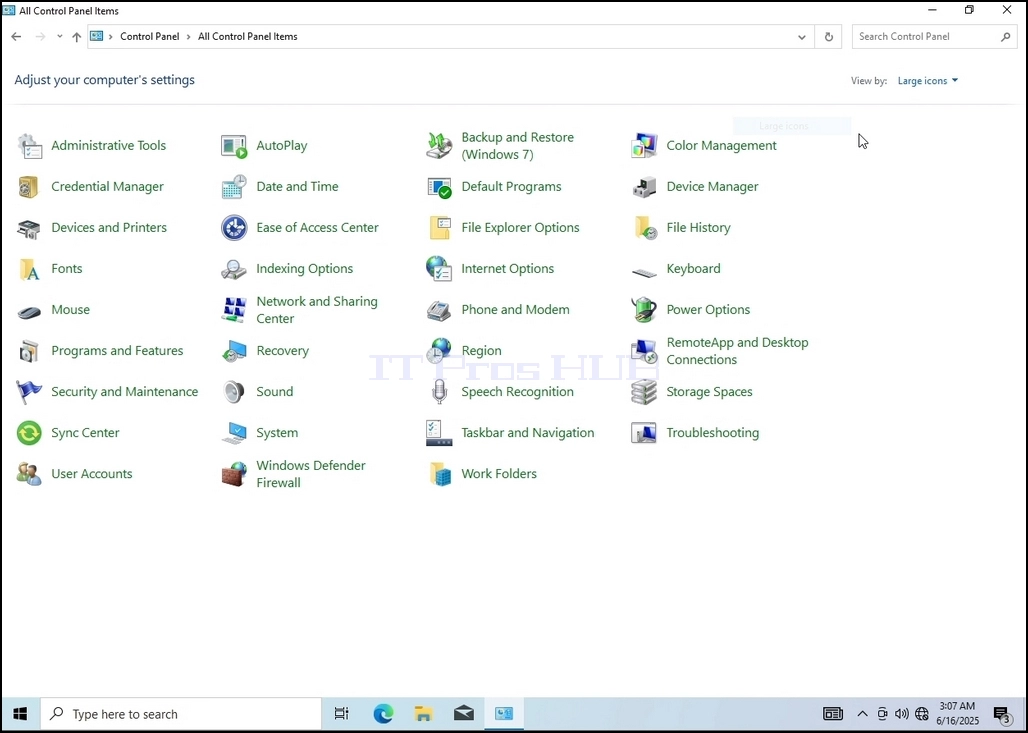The height and width of the screenshot is (733, 1028).
Task: Click the Up one level arrow
Action: click(77, 37)
